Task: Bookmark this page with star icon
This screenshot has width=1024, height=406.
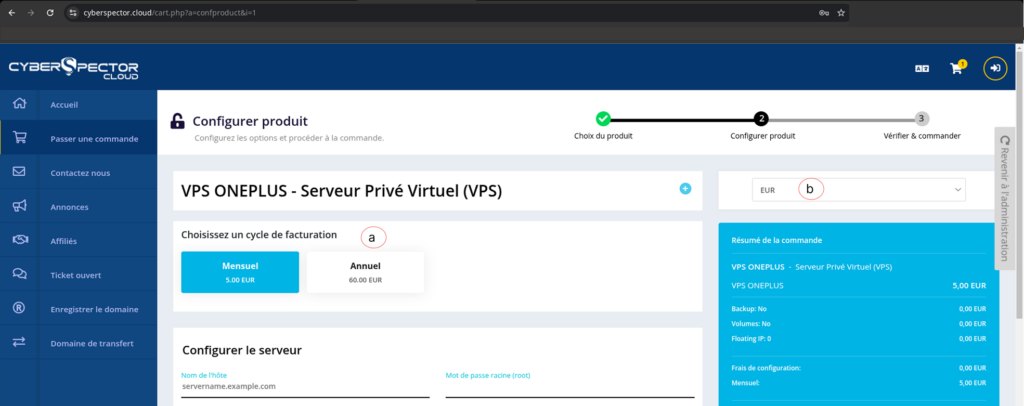Action: (x=841, y=12)
